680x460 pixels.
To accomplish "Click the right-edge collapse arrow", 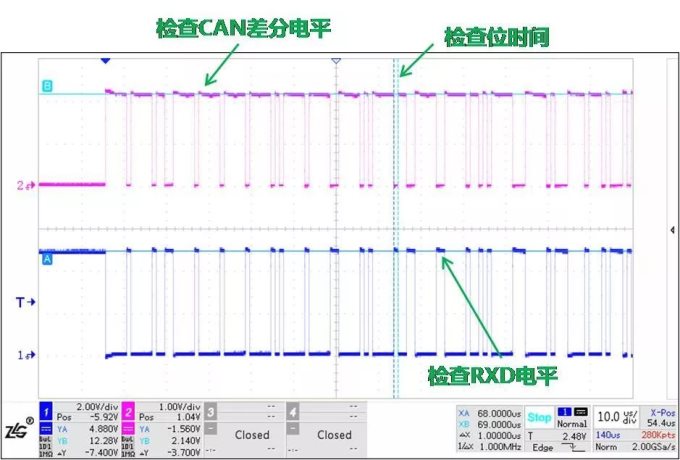I will pyautogui.click(x=672, y=230).
